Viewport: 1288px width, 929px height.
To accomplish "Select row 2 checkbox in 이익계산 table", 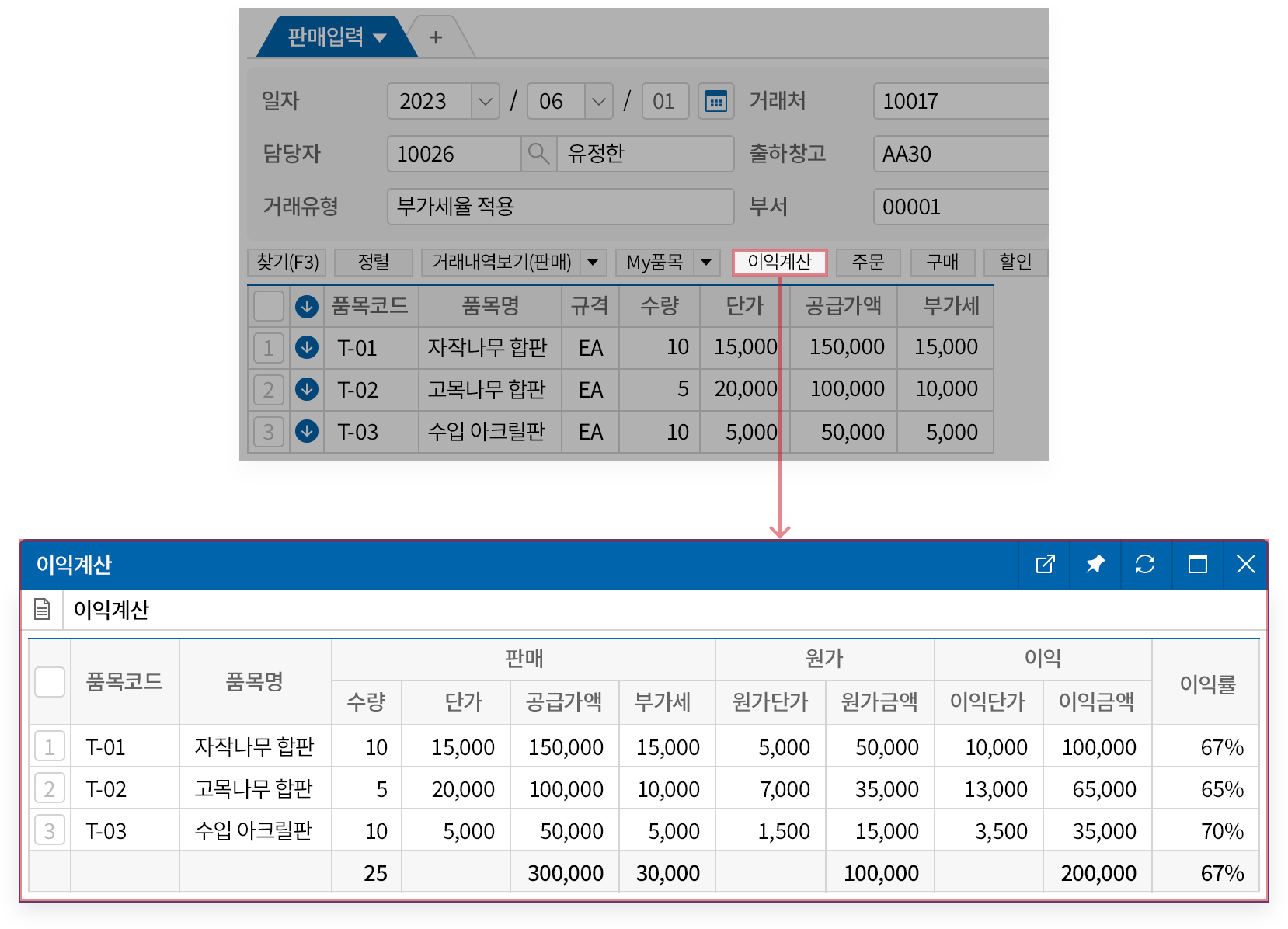I will pos(49,789).
